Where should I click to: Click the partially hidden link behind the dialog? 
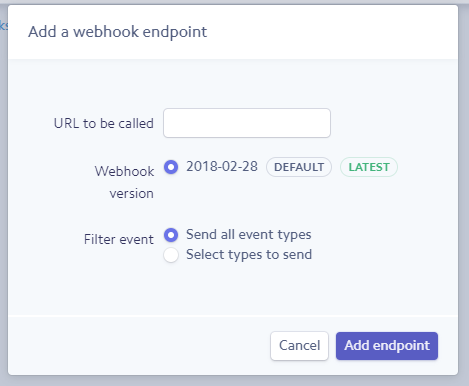4,25
